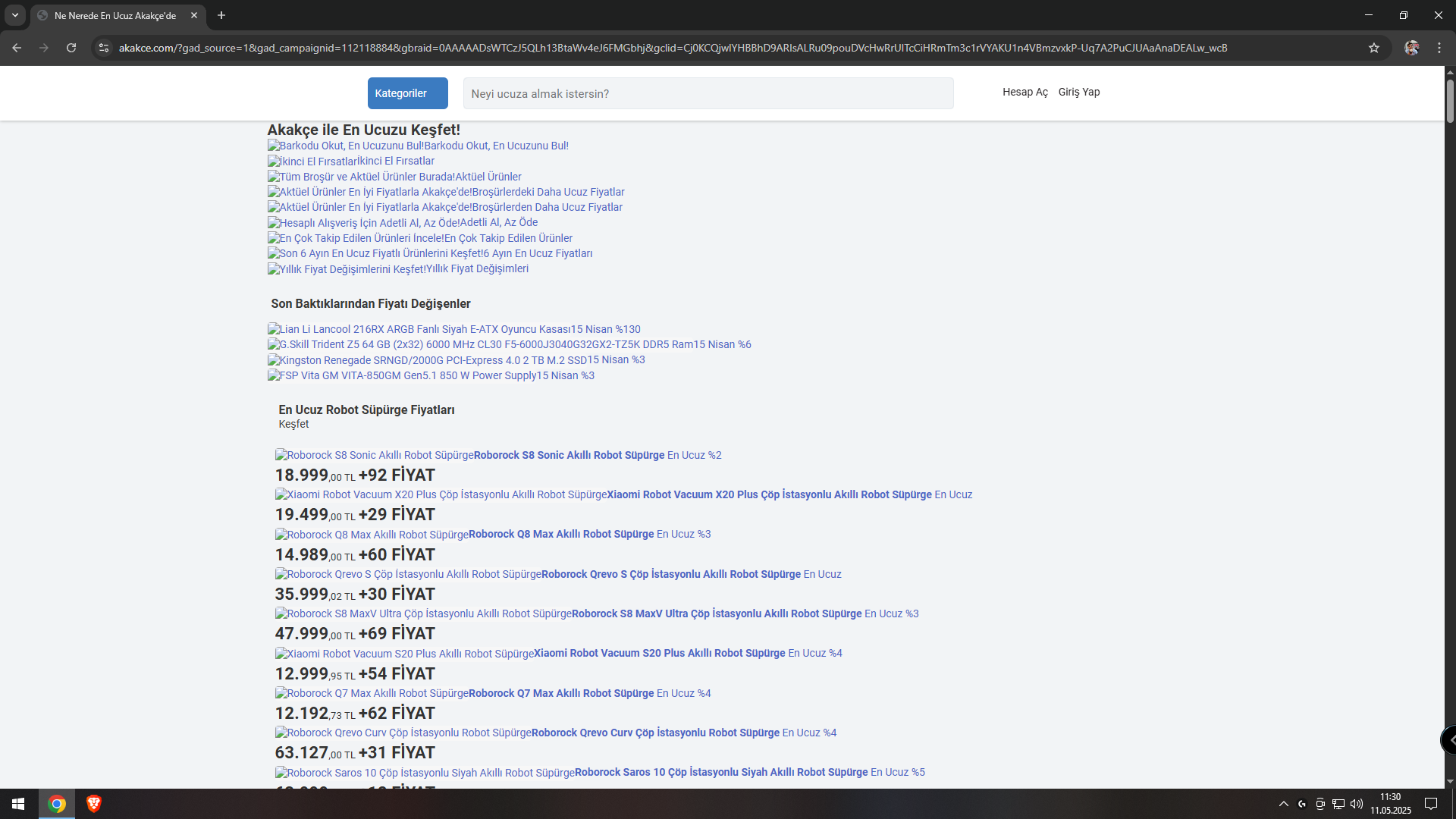Viewport: 1456px width, 819px height.
Task: Open Roborock Qrevo S Çöp İstasyonlu link
Action: click(558, 574)
